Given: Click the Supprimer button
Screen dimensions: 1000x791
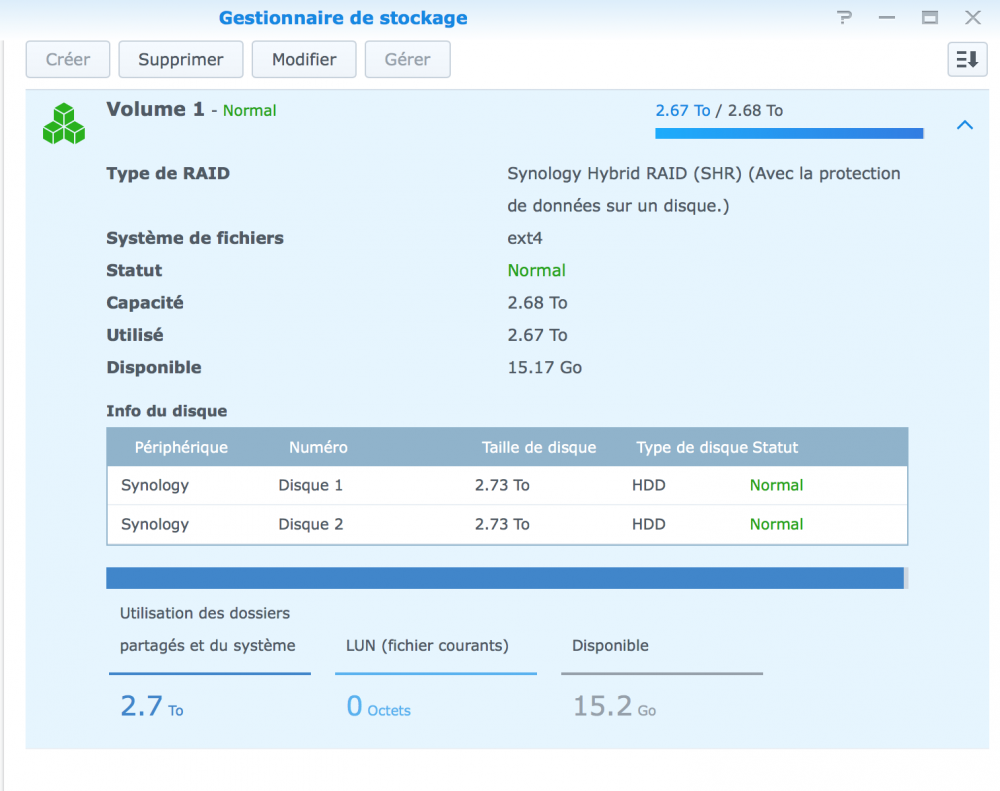Looking at the screenshot, I should [x=181, y=59].
